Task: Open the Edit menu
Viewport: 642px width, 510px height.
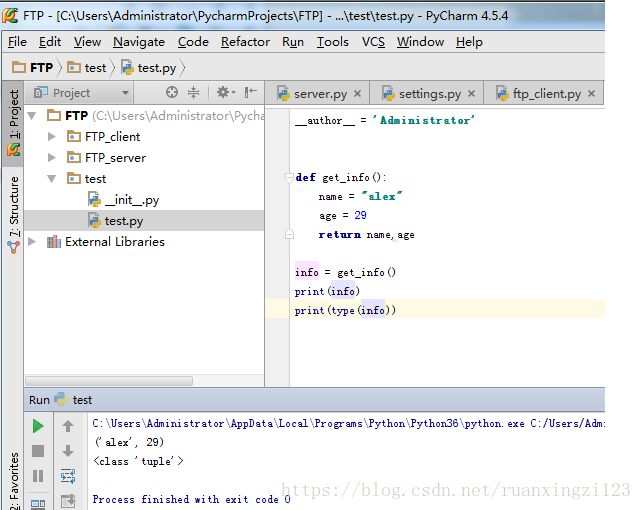Action: pyautogui.click(x=50, y=42)
